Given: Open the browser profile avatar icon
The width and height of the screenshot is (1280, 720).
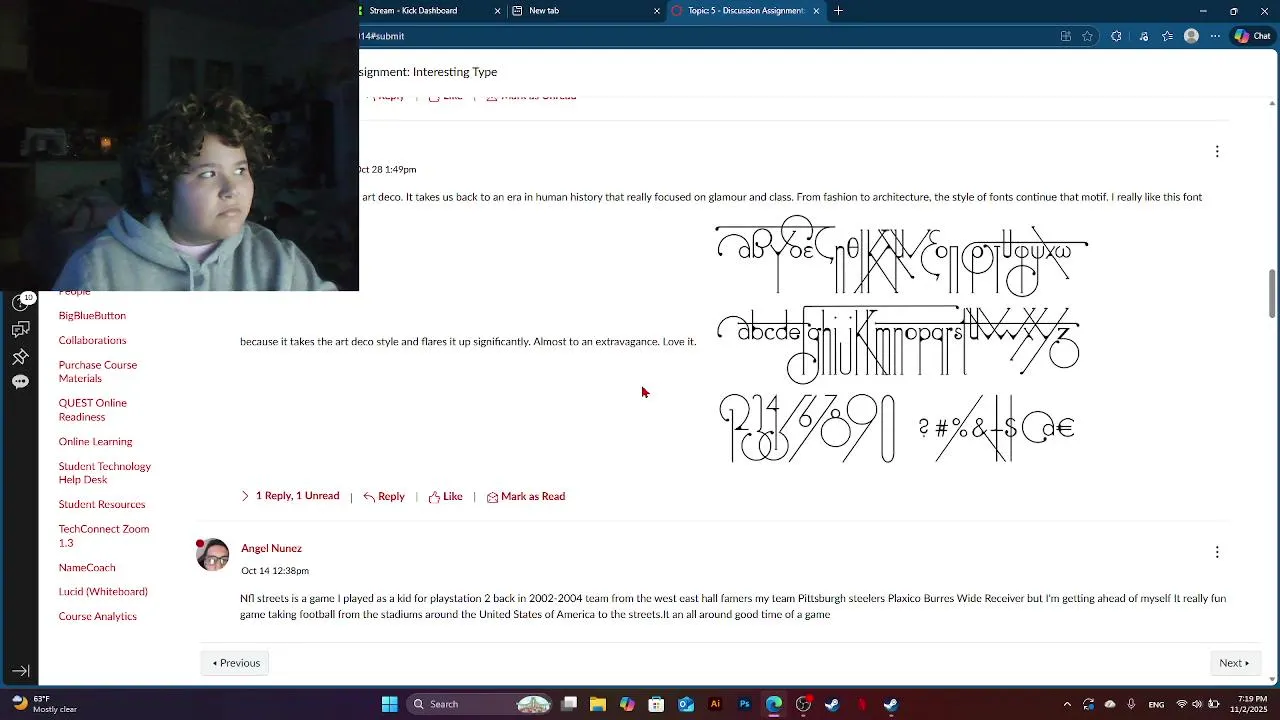Looking at the screenshot, I should tap(1191, 36).
